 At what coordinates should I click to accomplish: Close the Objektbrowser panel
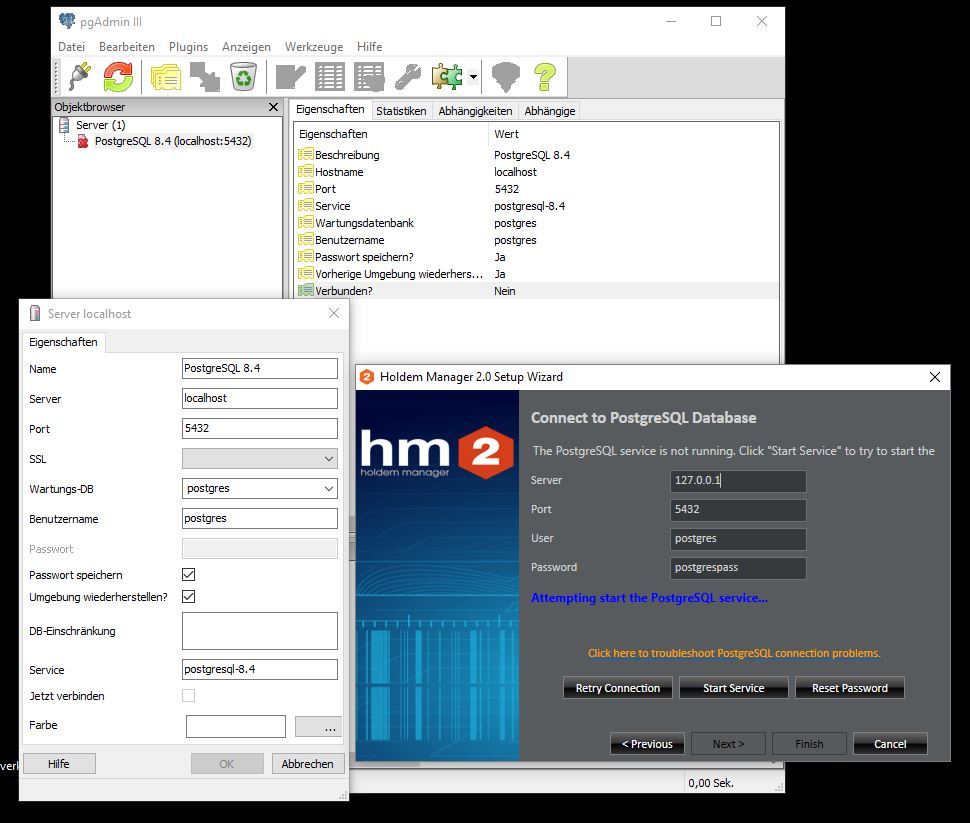273,107
